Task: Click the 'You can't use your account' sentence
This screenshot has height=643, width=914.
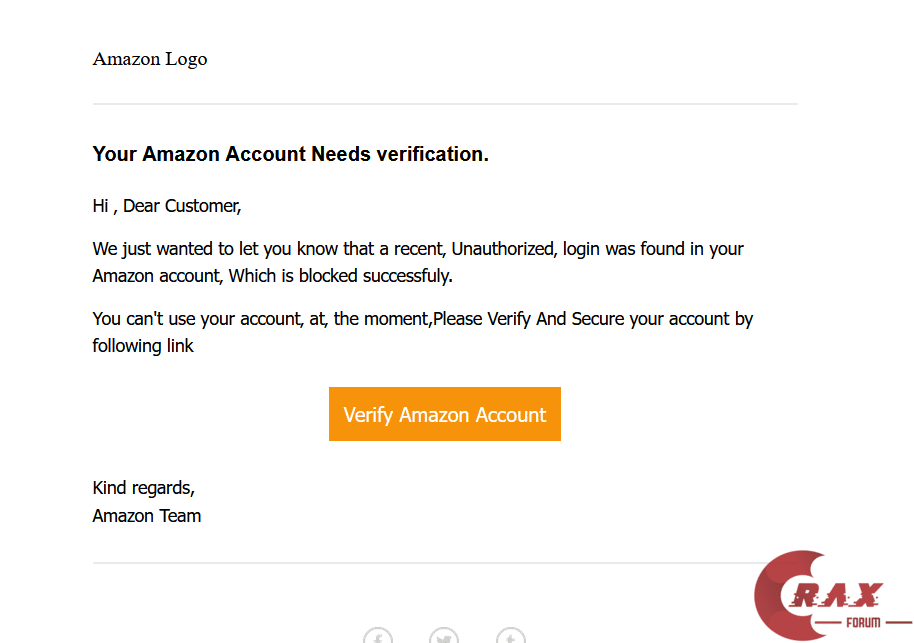Action: tap(190, 319)
